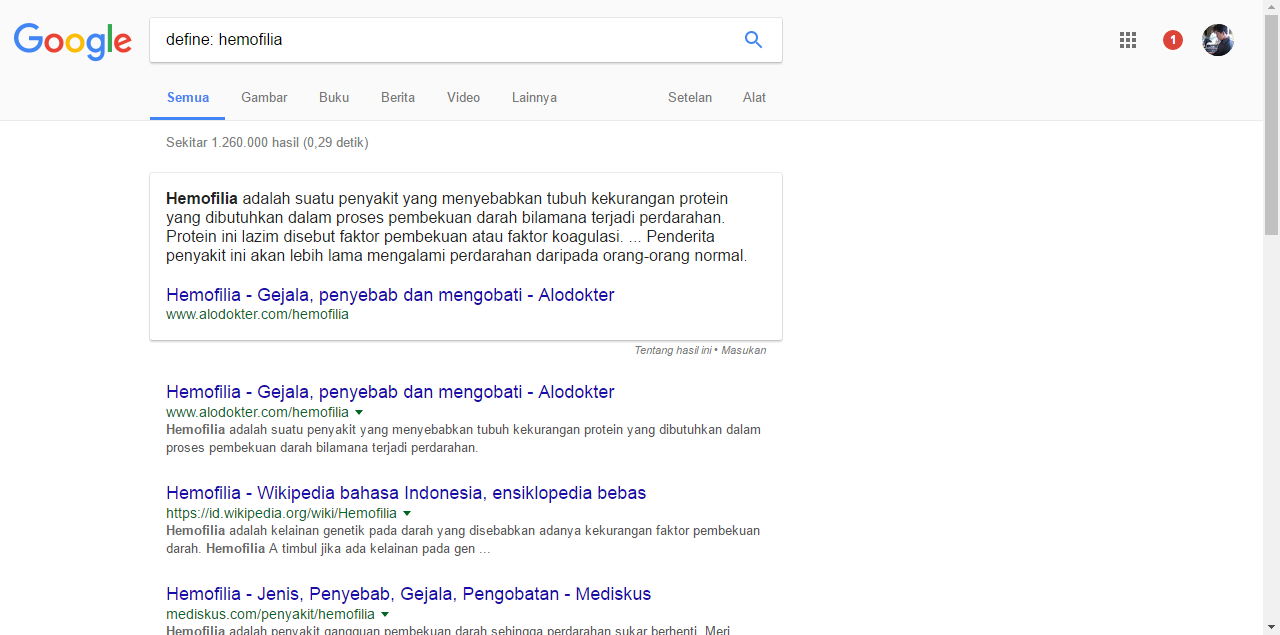Image resolution: width=1280 pixels, height=635 pixels.
Task: Click the search magnifier icon
Action: [753, 40]
